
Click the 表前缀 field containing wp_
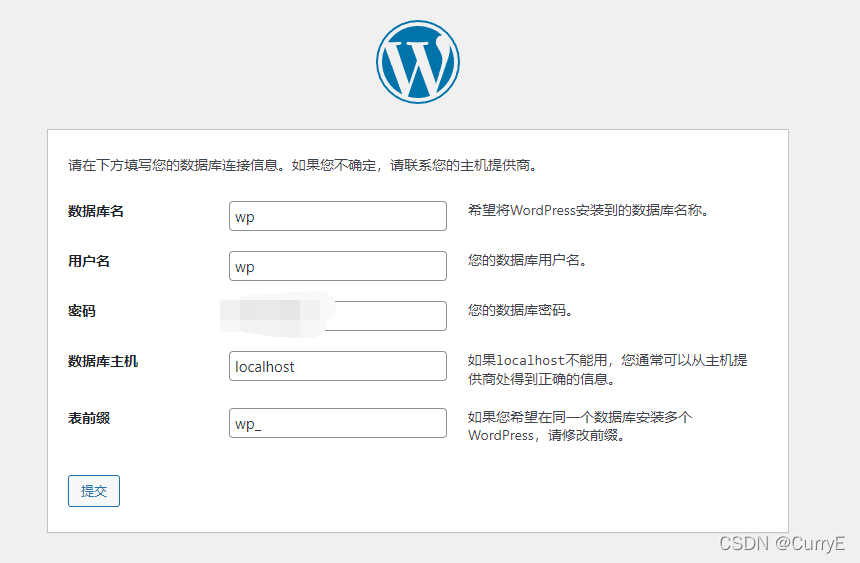338,423
